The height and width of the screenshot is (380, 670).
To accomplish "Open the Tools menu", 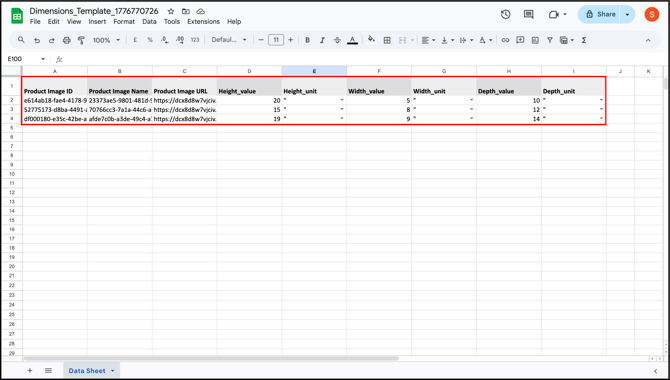I will pyautogui.click(x=172, y=21).
